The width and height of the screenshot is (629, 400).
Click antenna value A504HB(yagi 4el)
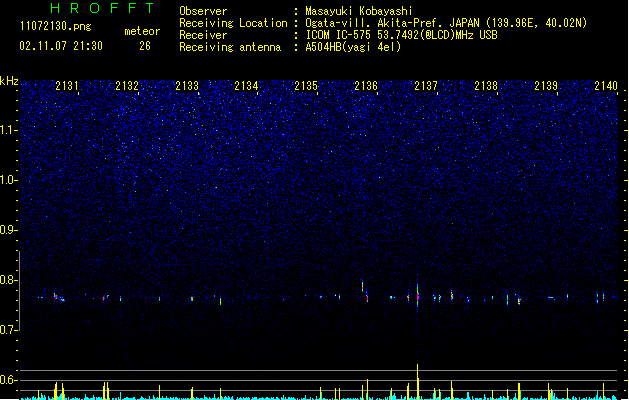click(x=353, y=47)
